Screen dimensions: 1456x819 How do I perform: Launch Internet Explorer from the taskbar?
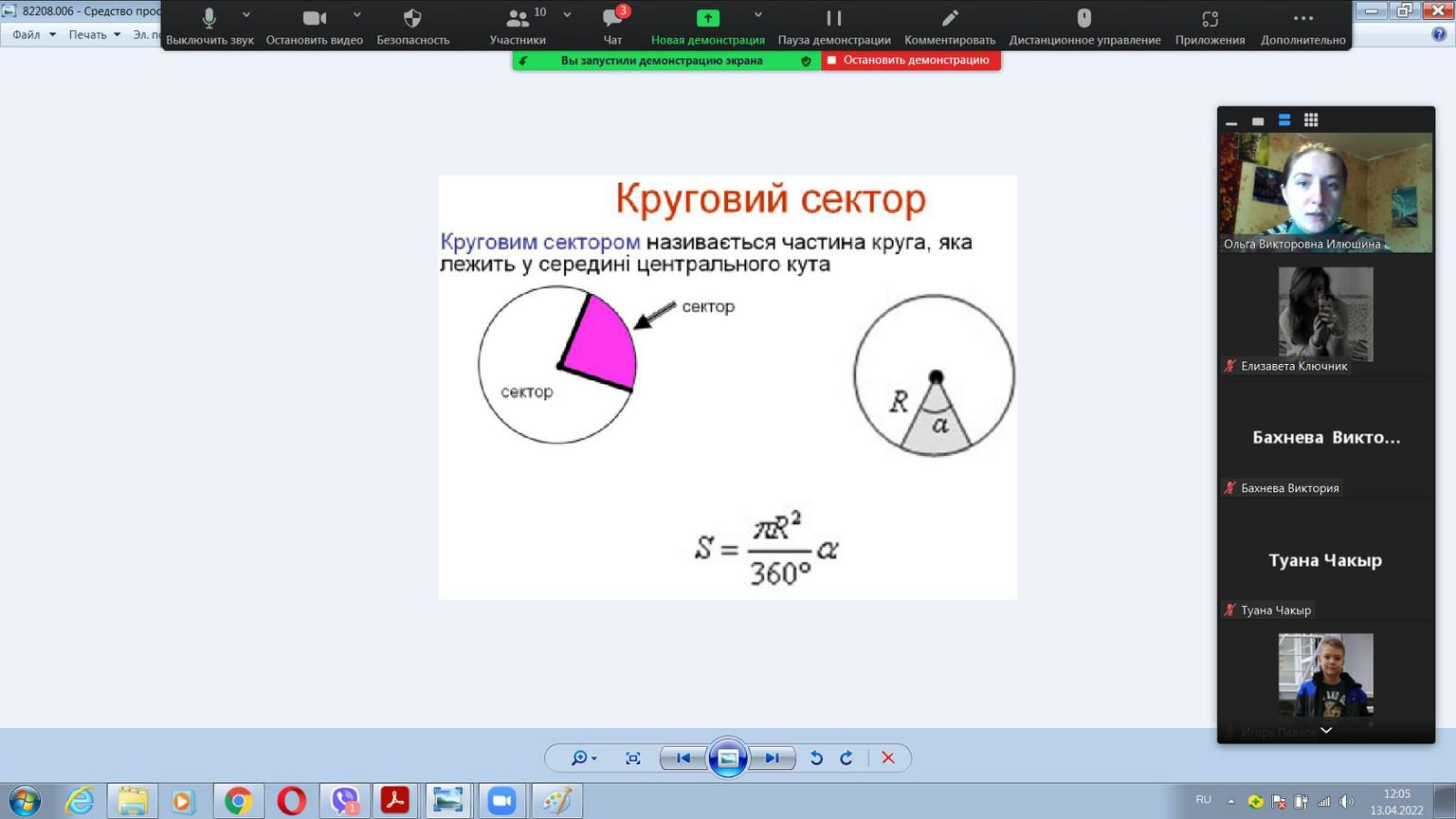pos(80,801)
